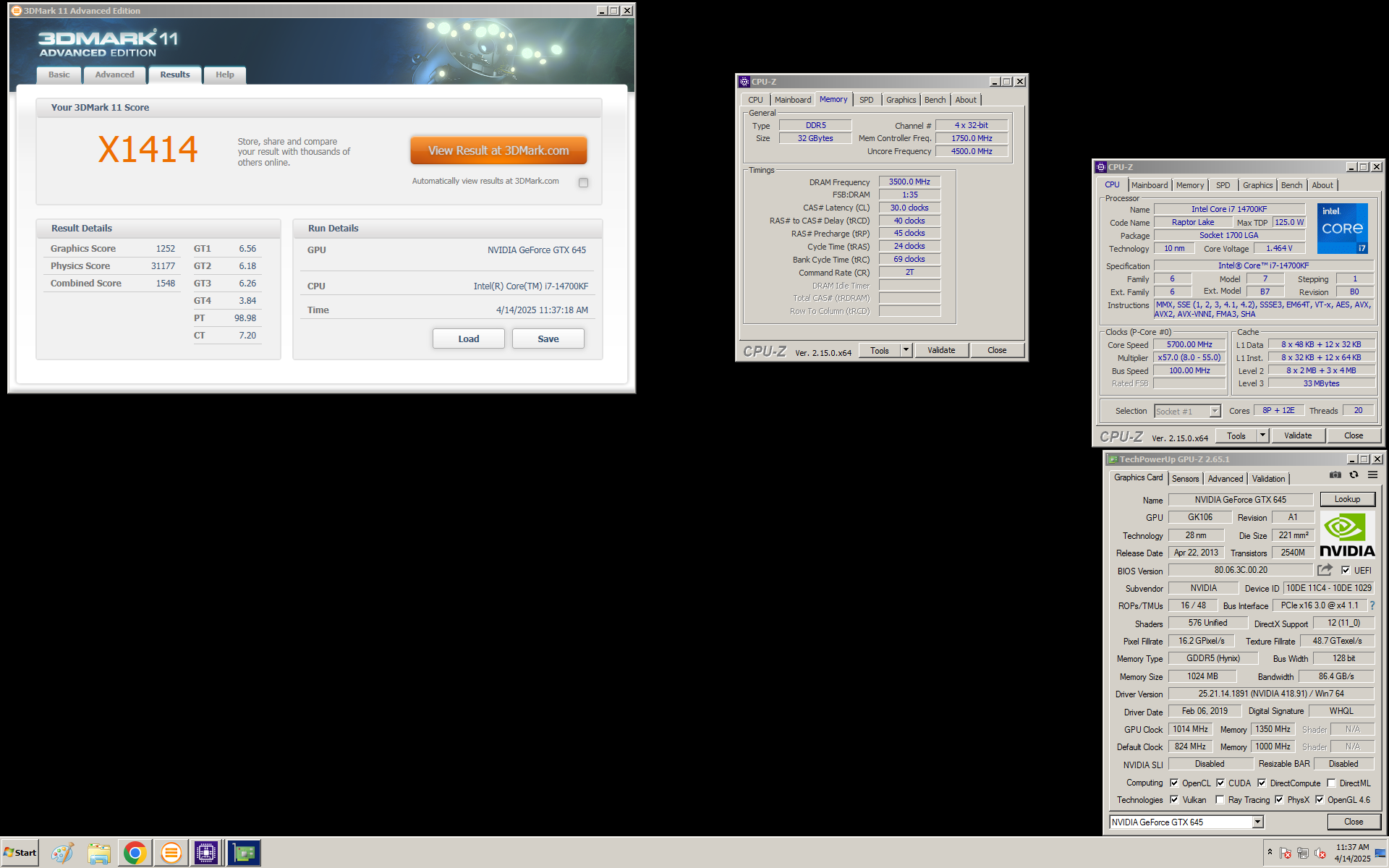The width and height of the screenshot is (1389, 868).
Task: Switch to CPU-Z taskbar icon
Action: coord(206,854)
